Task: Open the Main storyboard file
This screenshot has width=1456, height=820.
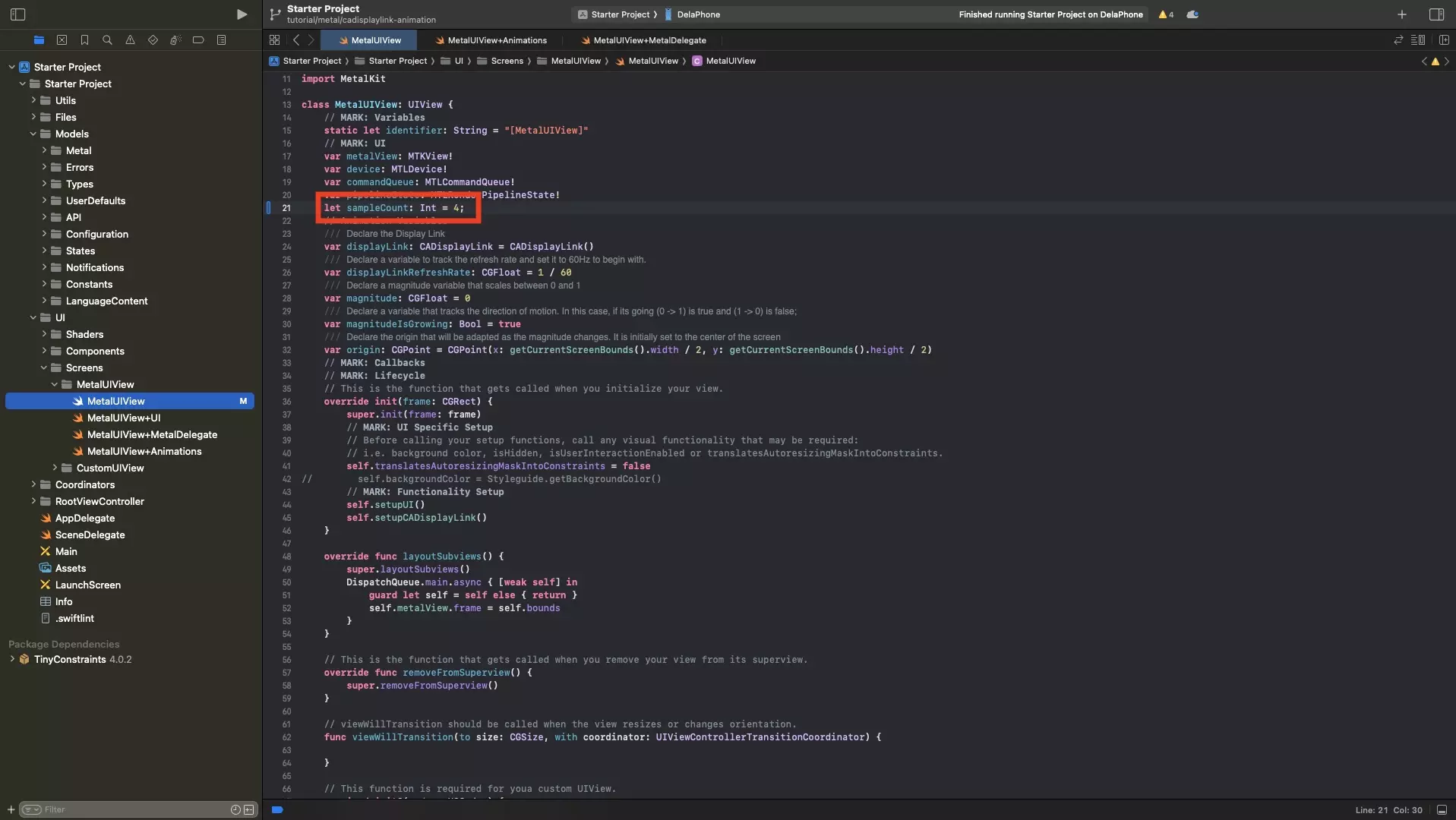Action: pos(65,551)
